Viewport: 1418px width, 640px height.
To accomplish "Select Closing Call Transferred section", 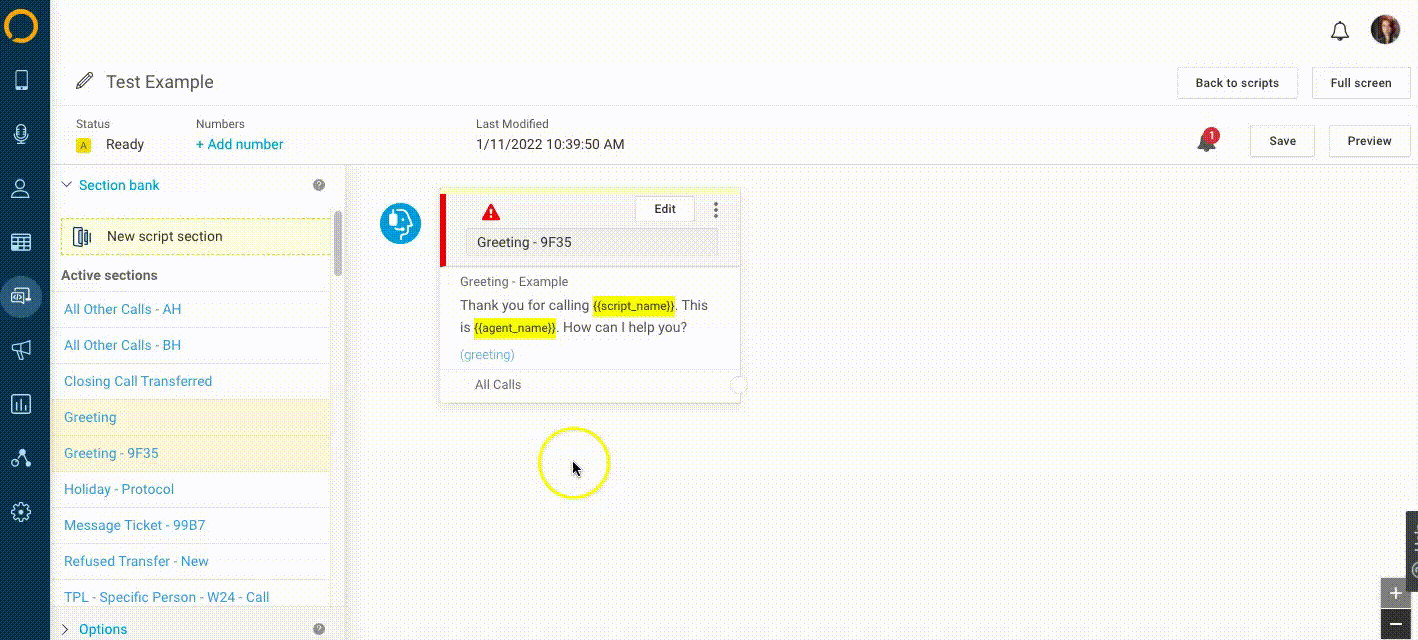I will pyautogui.click(x=138, y=381).
